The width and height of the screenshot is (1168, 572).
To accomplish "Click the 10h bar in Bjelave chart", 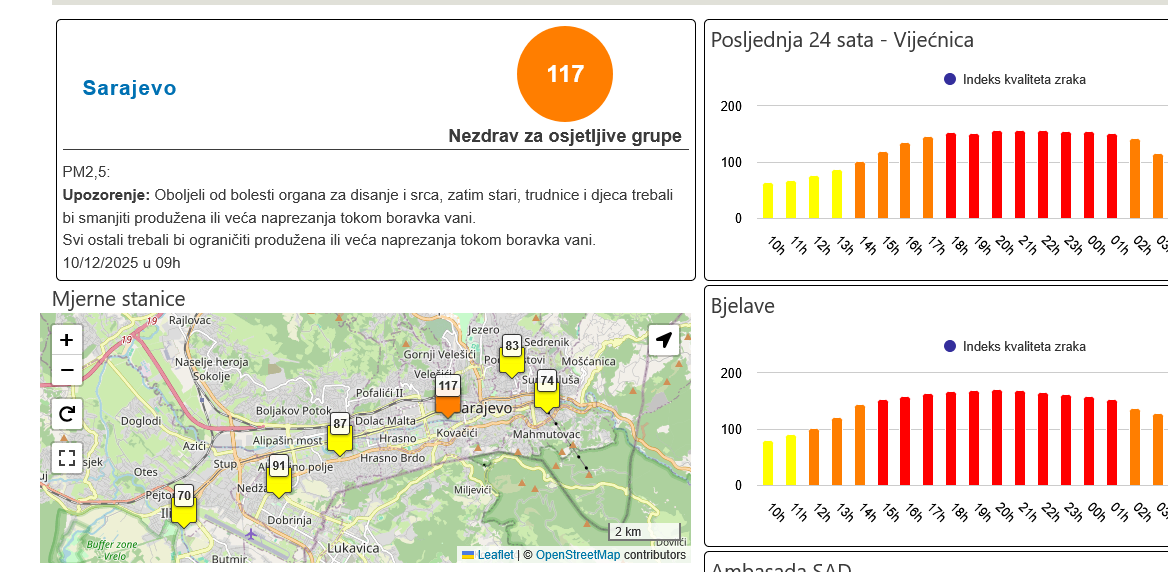I will tap(768, 463).
